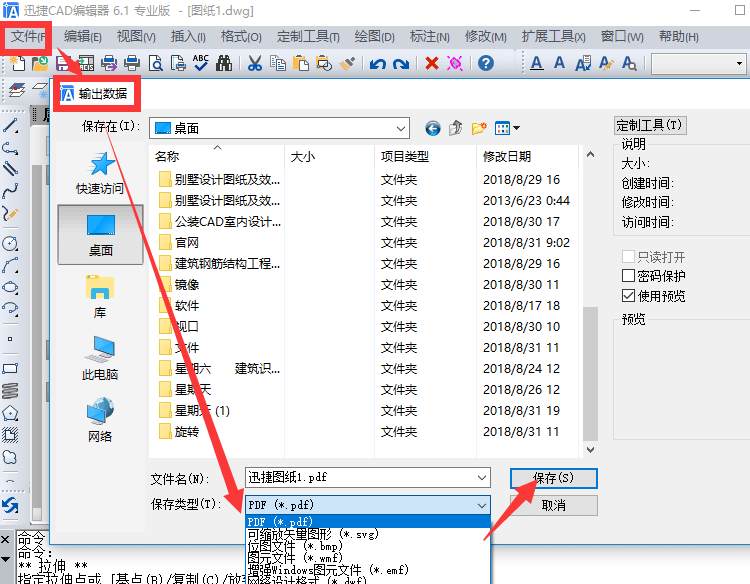Open the 绘图 menu
Viewport: 750px width, 584px height.
click(x=375, y=37)
